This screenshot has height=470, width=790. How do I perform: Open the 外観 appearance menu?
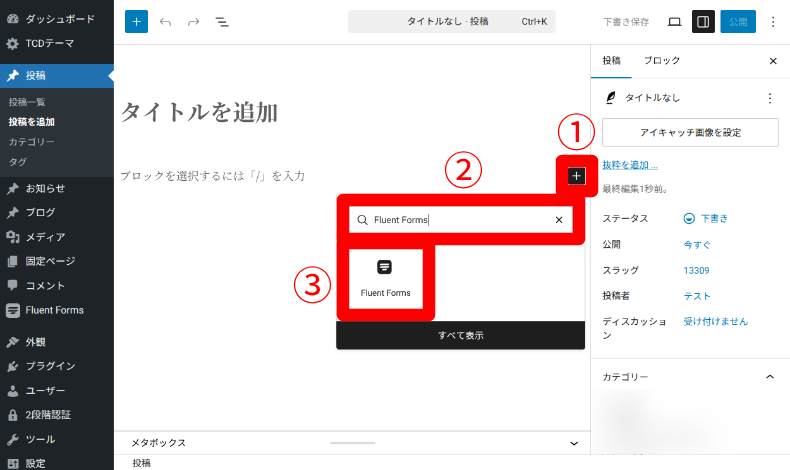coord(57,342)
